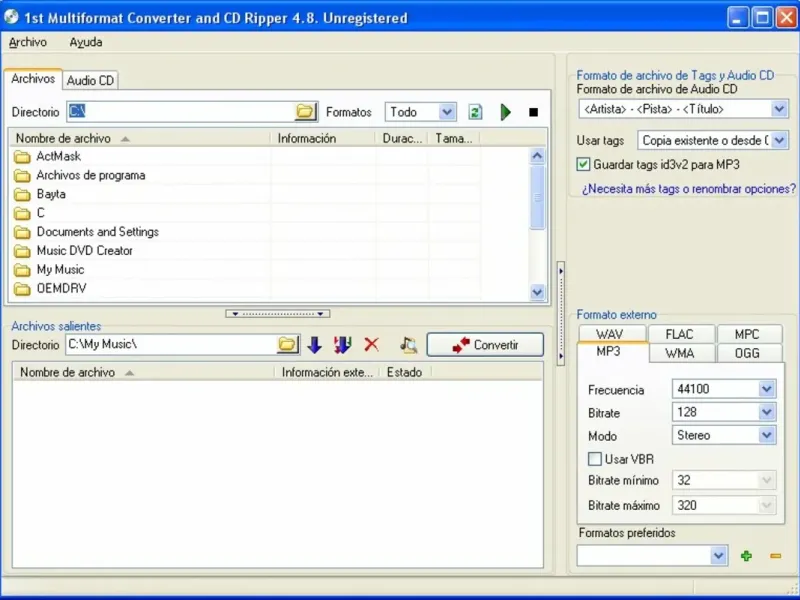Click the ActMask folder icon
The width and height of the screenshot is (800, 600).
(x=22, y=157)
